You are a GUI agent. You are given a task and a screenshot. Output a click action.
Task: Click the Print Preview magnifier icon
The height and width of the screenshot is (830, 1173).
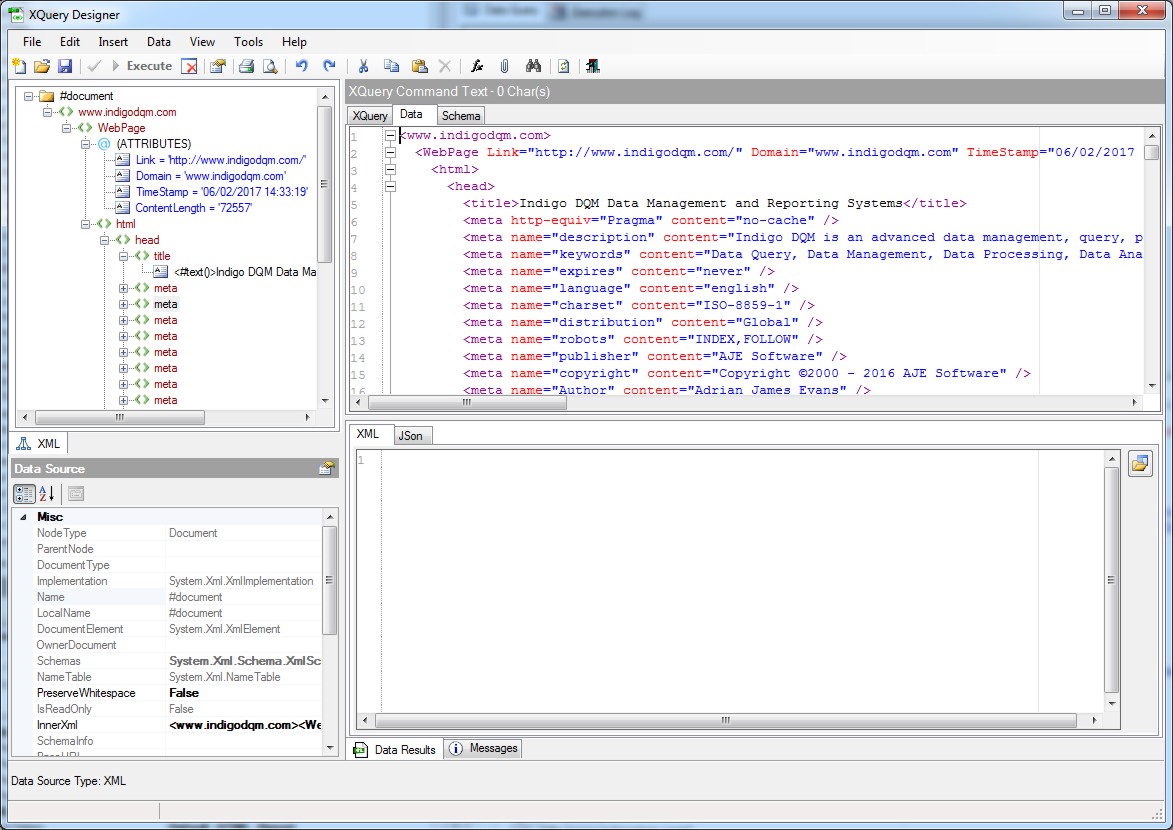click(270, 66)
